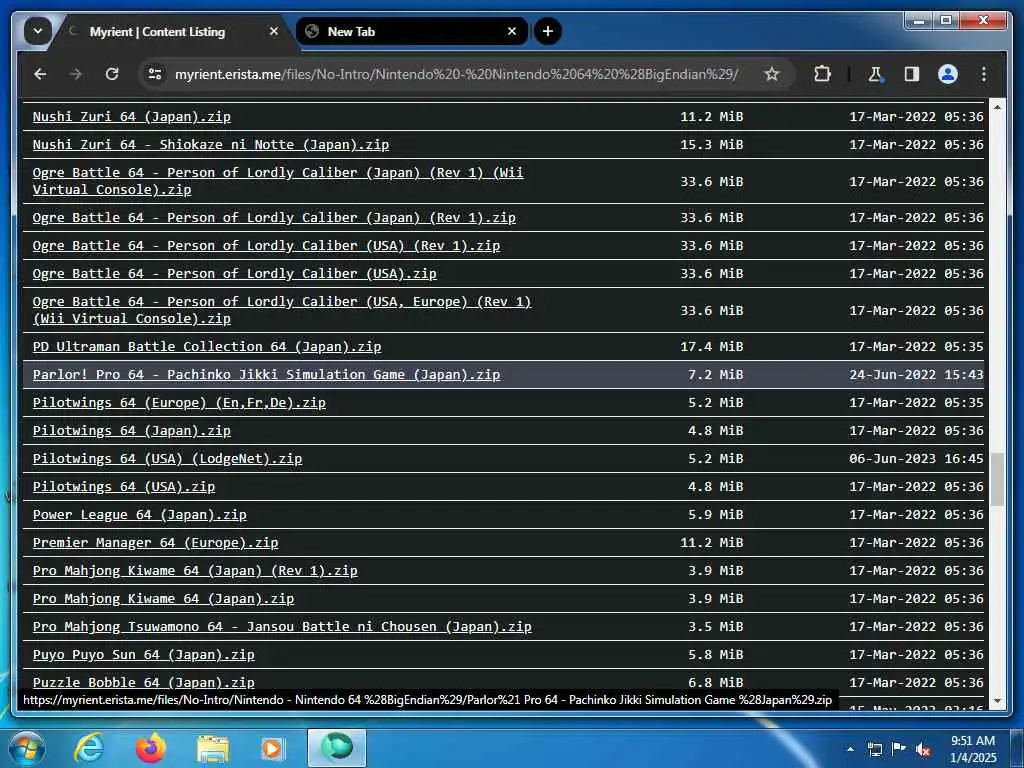Click the 17.4 MiB size of PD Ultraman

[x=712, y=347]
